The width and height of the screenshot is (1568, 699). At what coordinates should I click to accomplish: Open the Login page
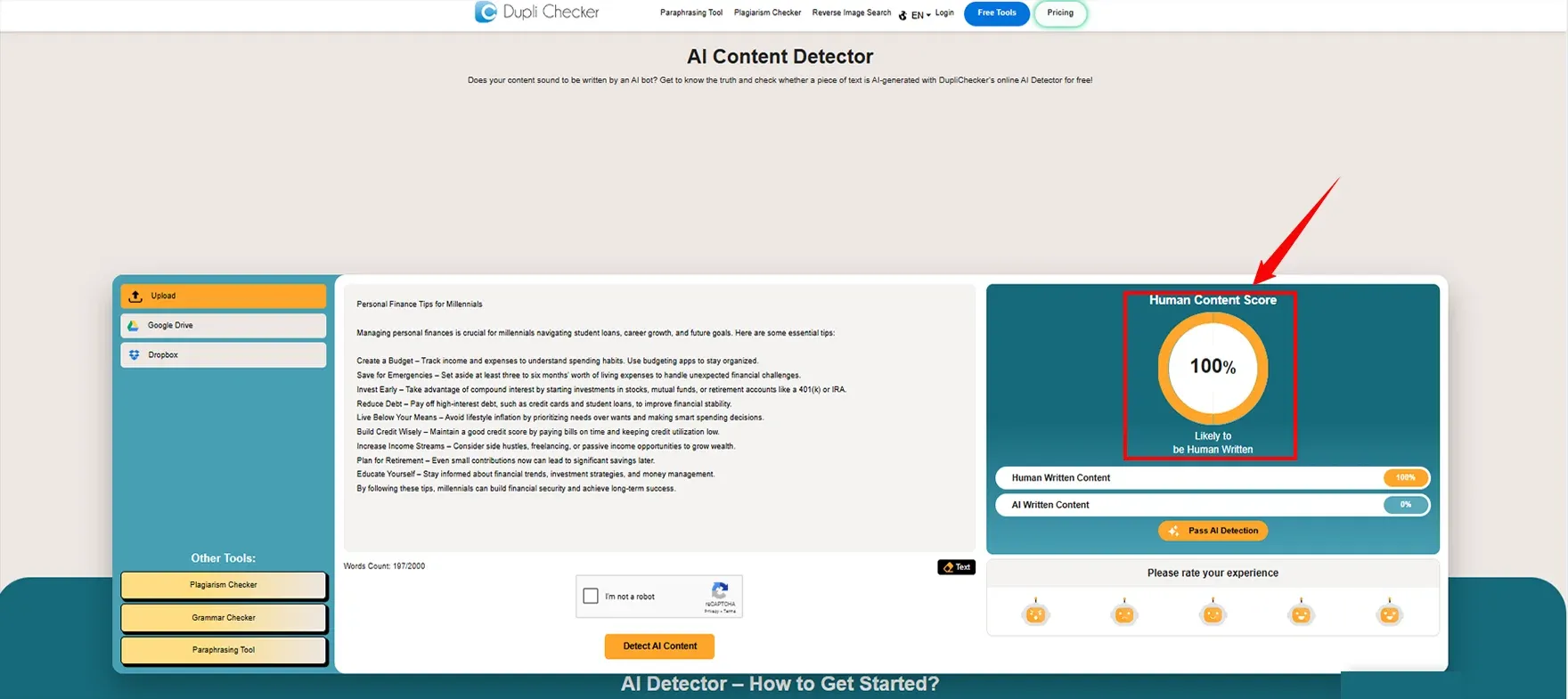[944, 13]
